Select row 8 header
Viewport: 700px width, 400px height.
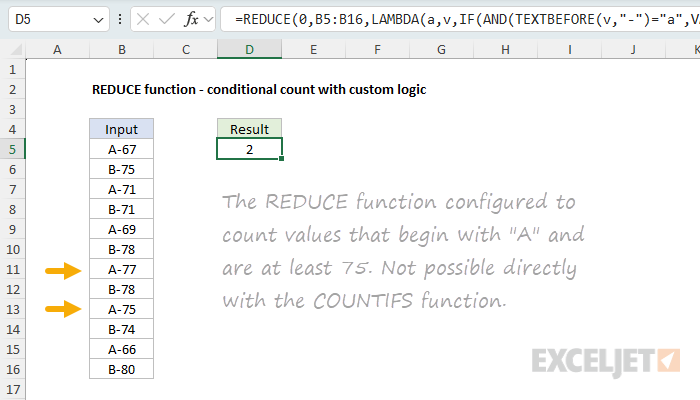point(12,209)
